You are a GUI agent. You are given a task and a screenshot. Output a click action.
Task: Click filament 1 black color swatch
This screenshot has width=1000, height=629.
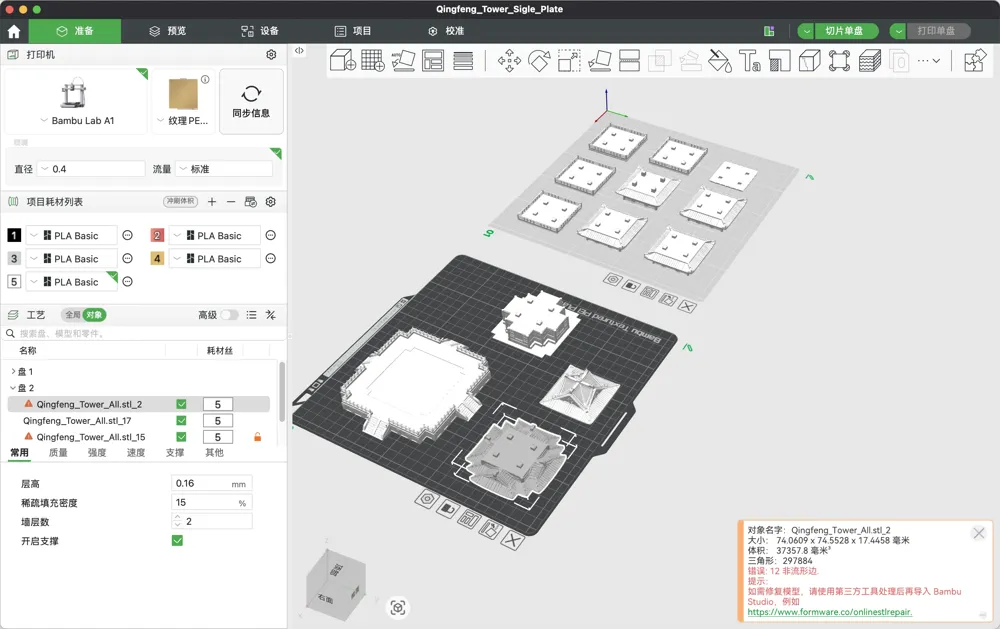click(x=14, y=235)
